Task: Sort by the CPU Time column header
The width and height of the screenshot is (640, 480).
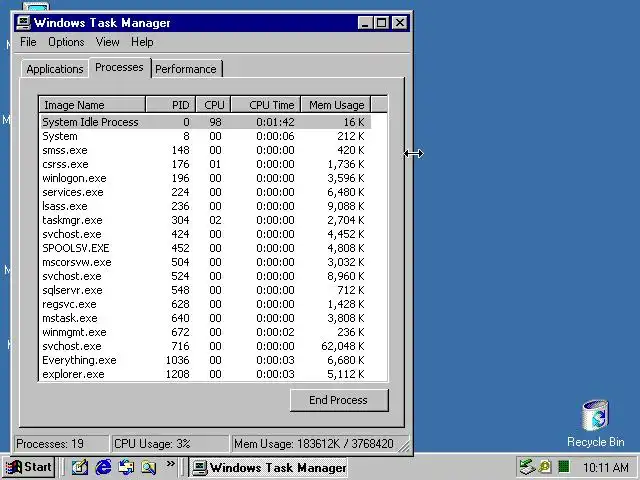Action: point(266,105)
